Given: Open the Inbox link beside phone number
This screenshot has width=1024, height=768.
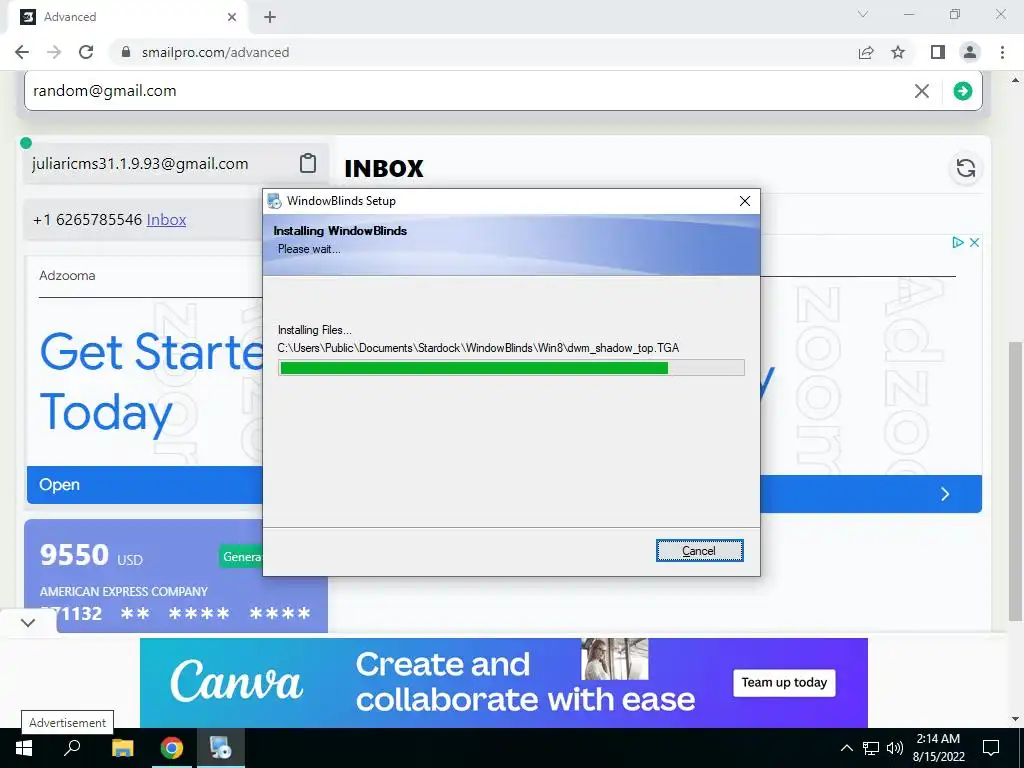Looking at the screenshot, I should coord(166,219).
